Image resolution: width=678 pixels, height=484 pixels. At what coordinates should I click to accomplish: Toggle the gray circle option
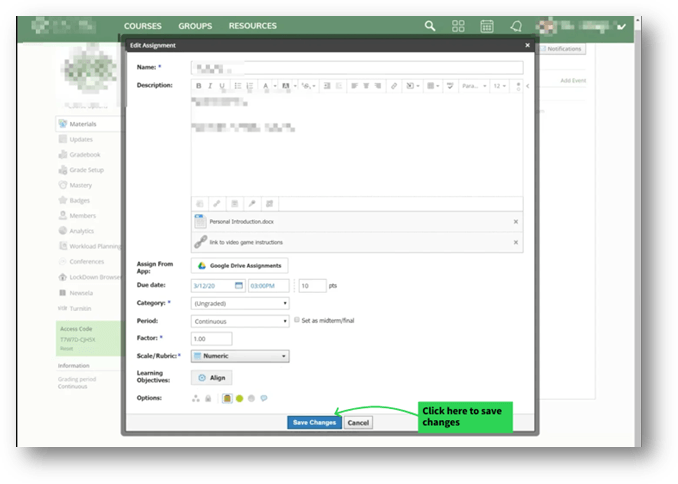(252, 398)
